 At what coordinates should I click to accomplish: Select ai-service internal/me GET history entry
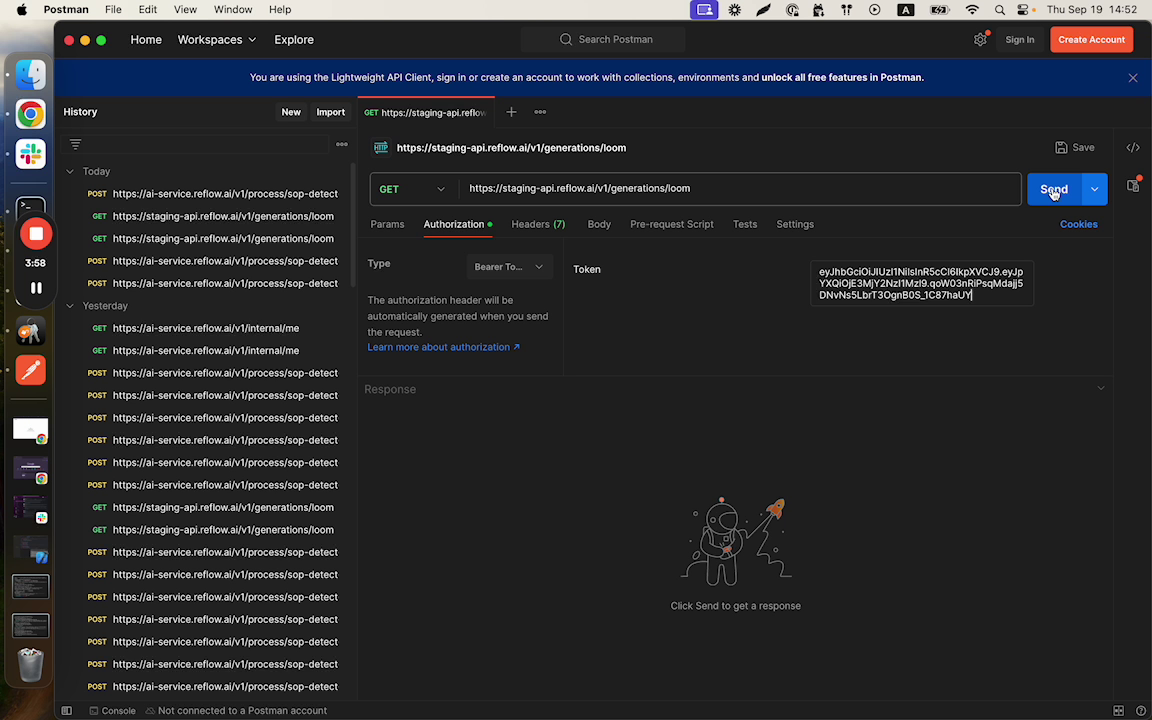click(205, 328)
